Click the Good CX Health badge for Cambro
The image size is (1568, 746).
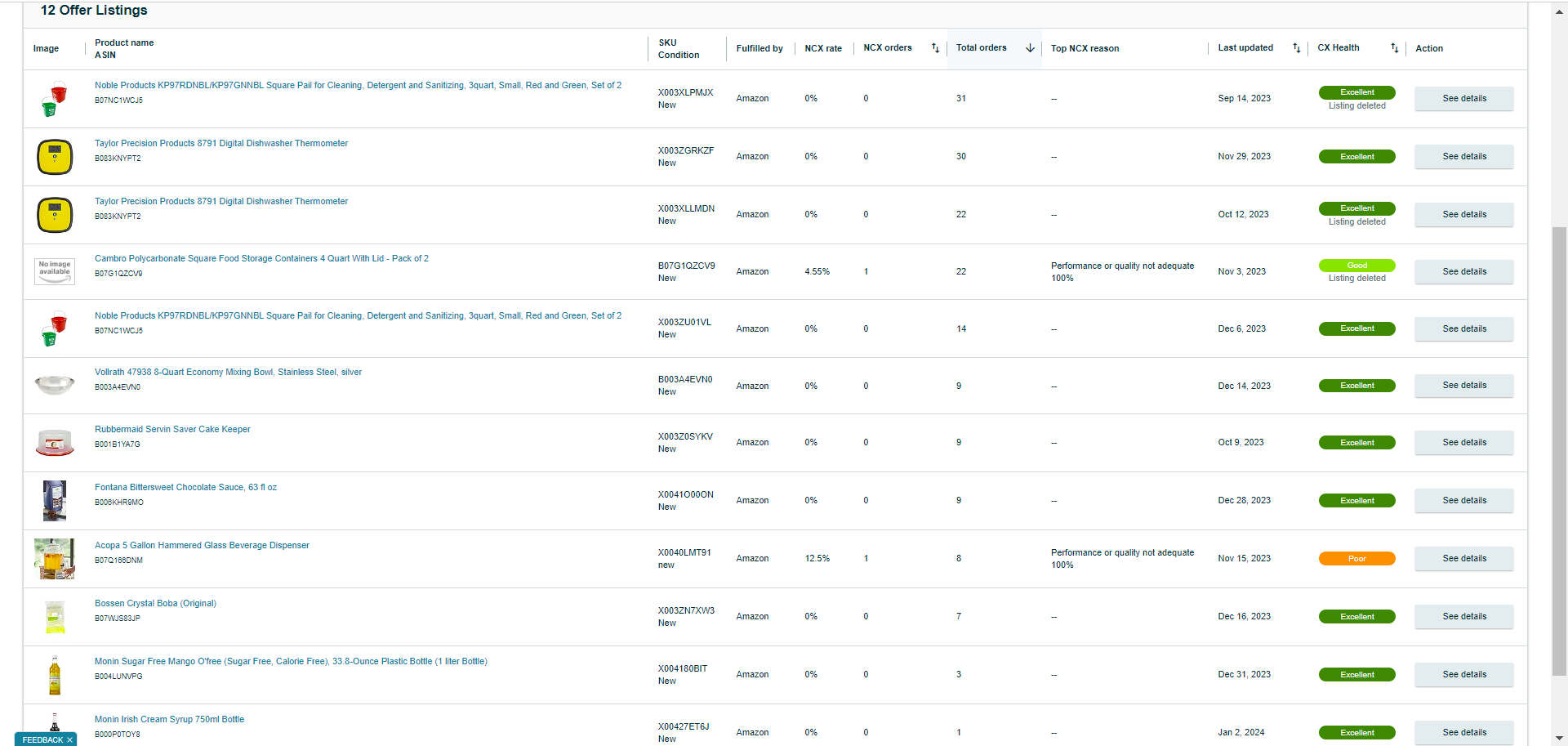(x=1356, y=266)
